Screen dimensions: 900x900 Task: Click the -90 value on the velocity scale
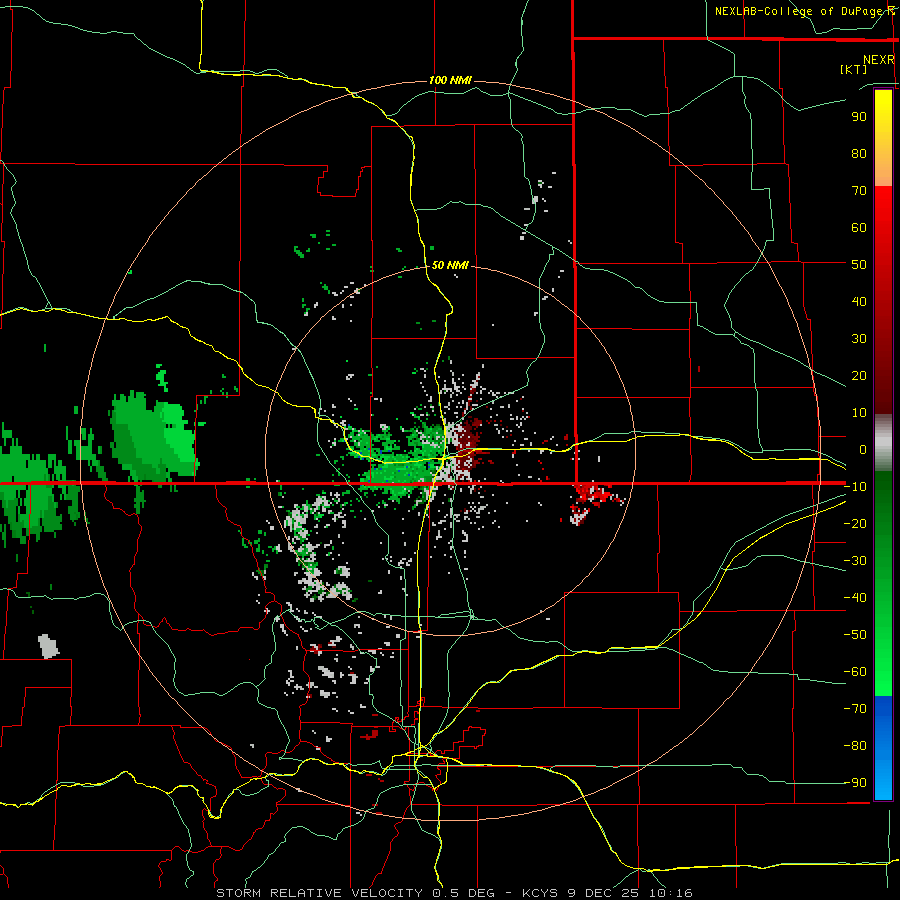tap(855, 783)
